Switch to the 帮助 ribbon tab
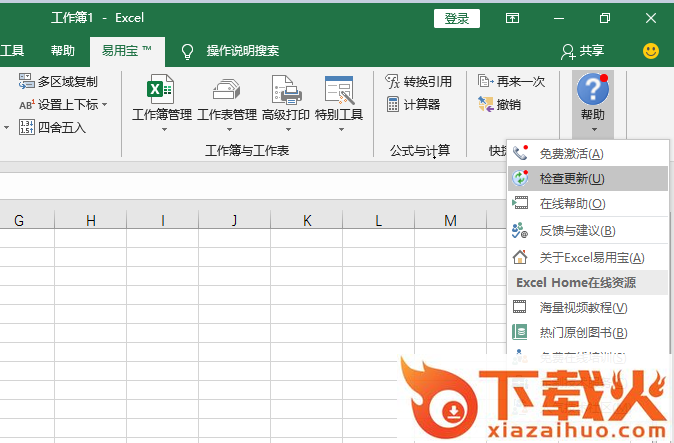Viewport: 674px width, 443px height. click(63, 51)
